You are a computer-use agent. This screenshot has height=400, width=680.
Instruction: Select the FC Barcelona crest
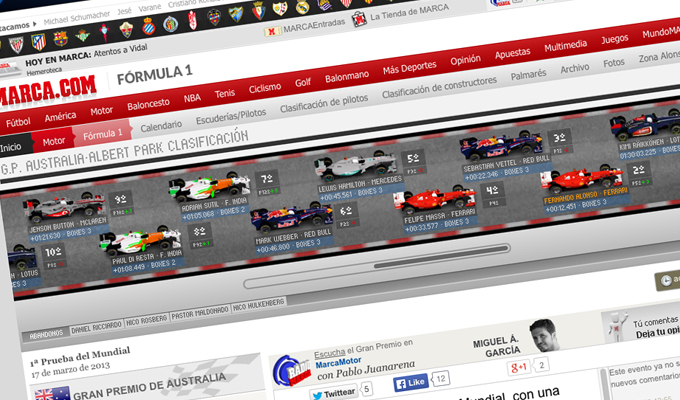click(61, 39)
